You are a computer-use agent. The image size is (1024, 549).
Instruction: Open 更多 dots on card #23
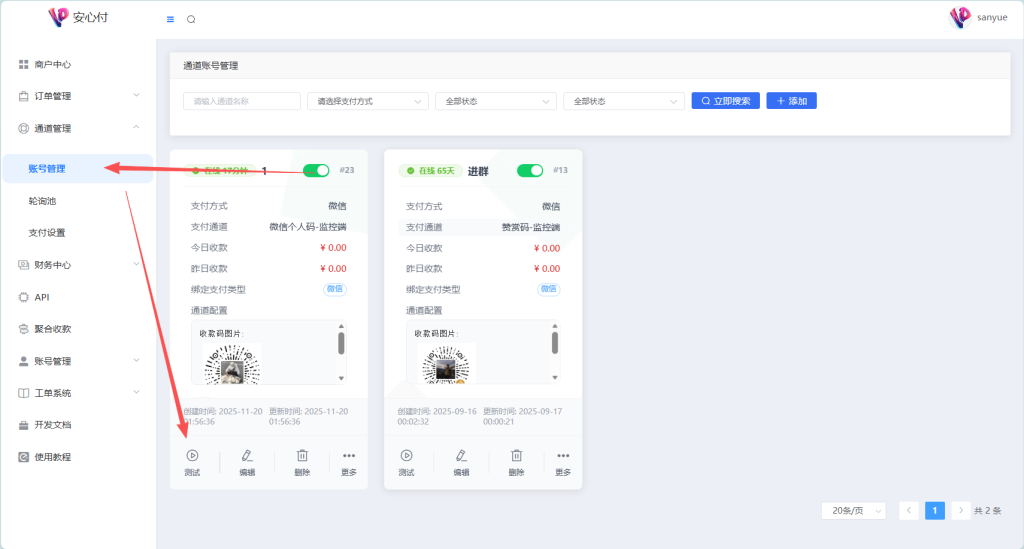click(x=349, y=456)
